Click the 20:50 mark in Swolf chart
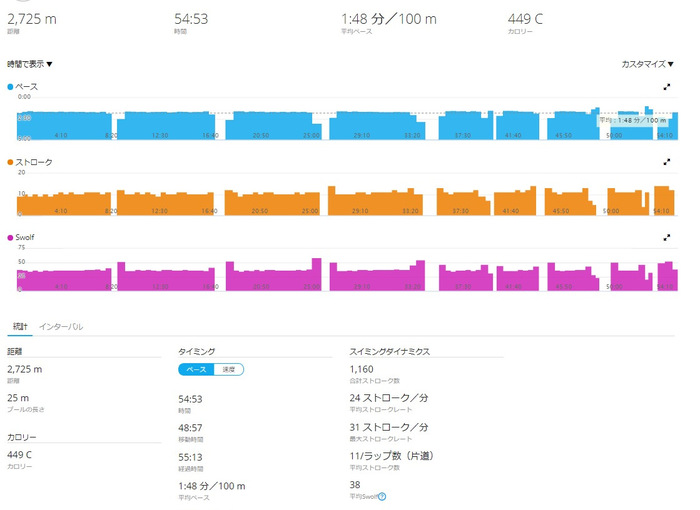The height and width of the screenshot is (510, 700). coord(261,286)
